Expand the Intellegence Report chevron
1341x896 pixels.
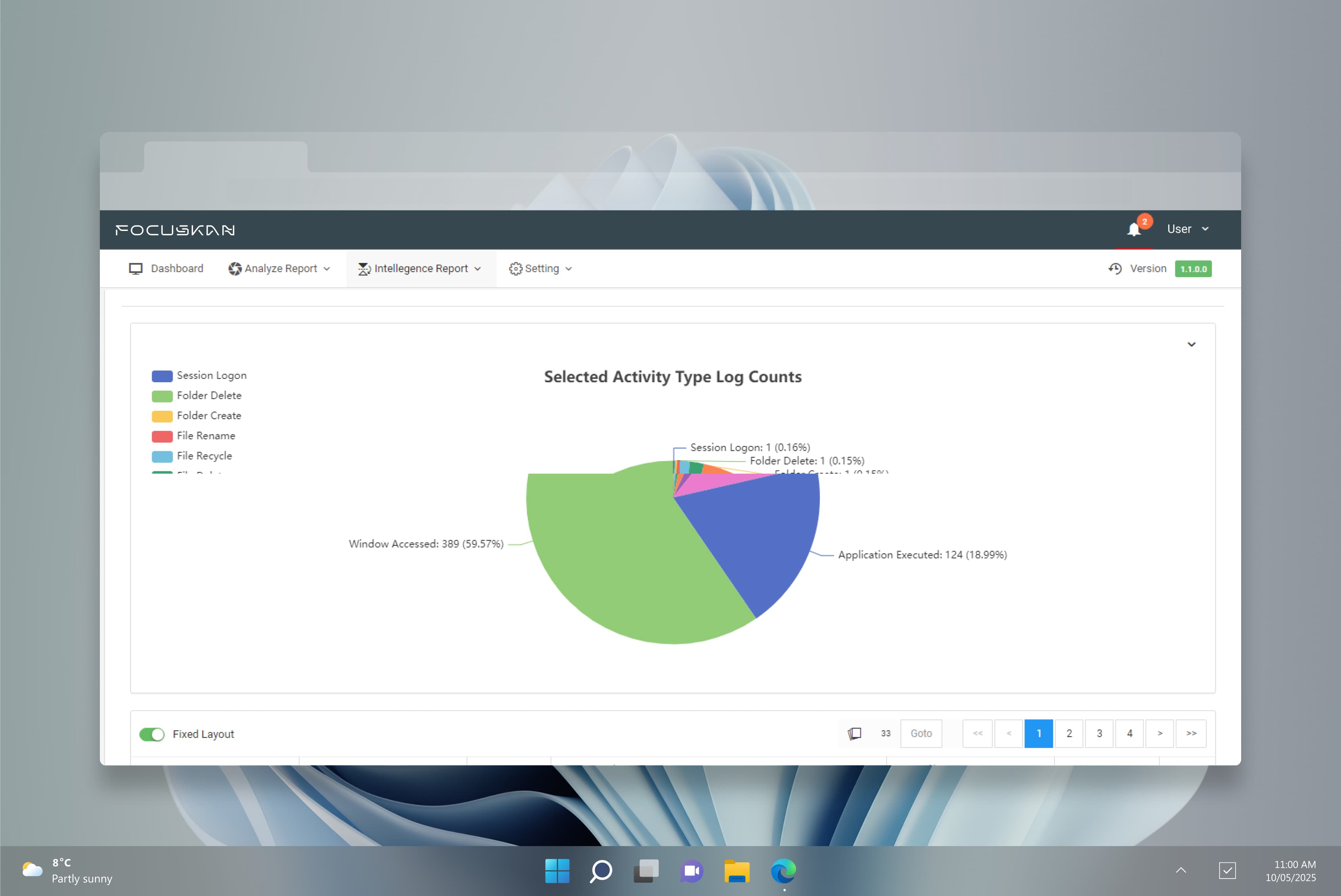(478, 269)
